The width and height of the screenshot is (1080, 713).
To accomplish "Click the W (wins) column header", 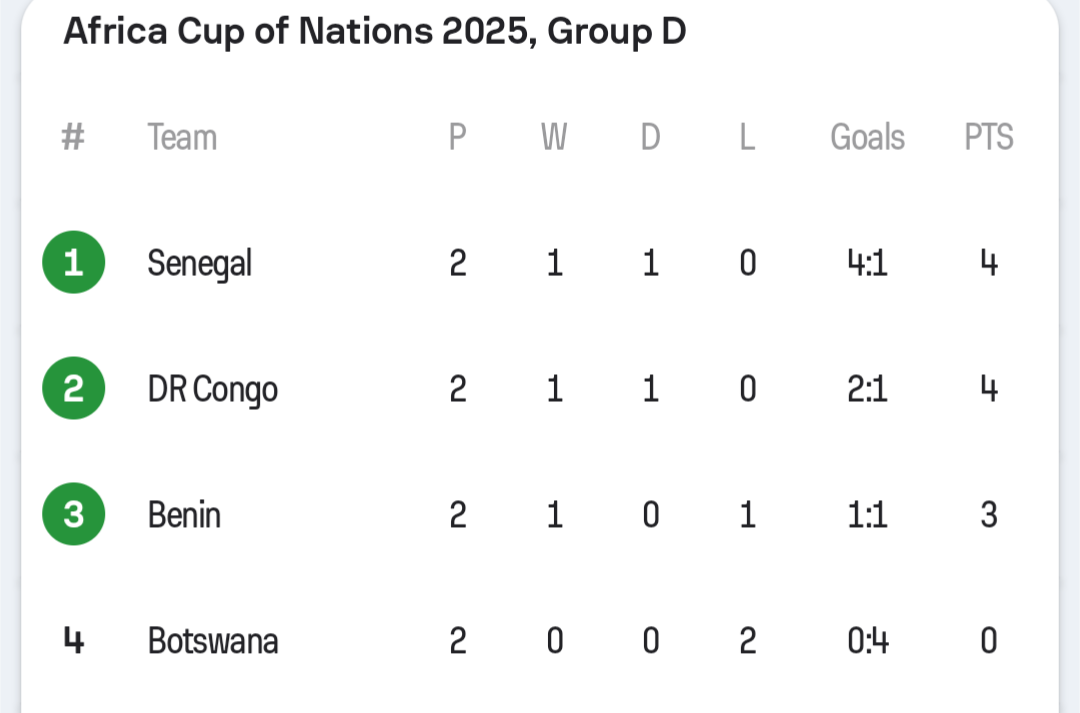I will click(554, 137).
